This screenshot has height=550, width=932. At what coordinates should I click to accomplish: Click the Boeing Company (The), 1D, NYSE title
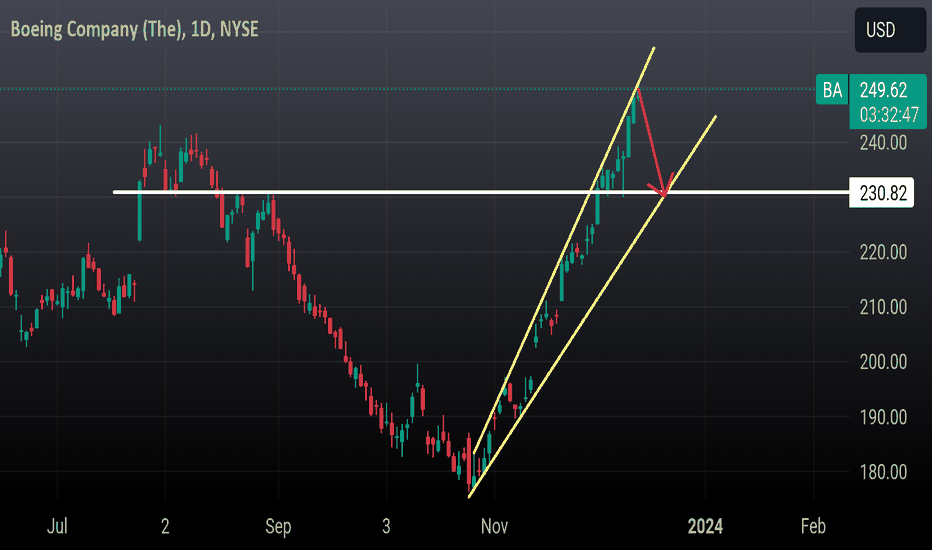(x=134, y=29)
